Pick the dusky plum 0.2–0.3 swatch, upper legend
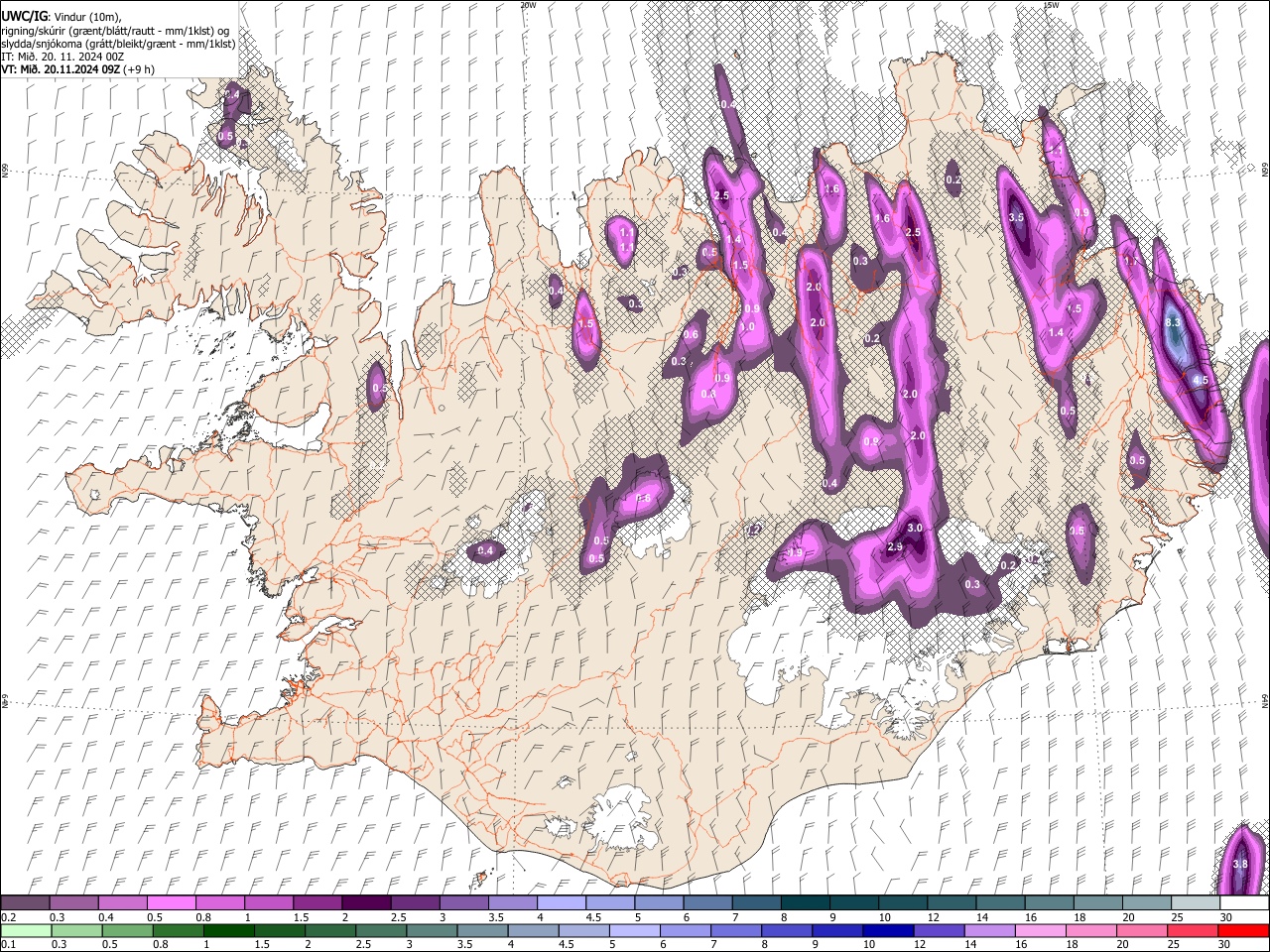This screenshot has height=952, width=1270. click(26, 903)
